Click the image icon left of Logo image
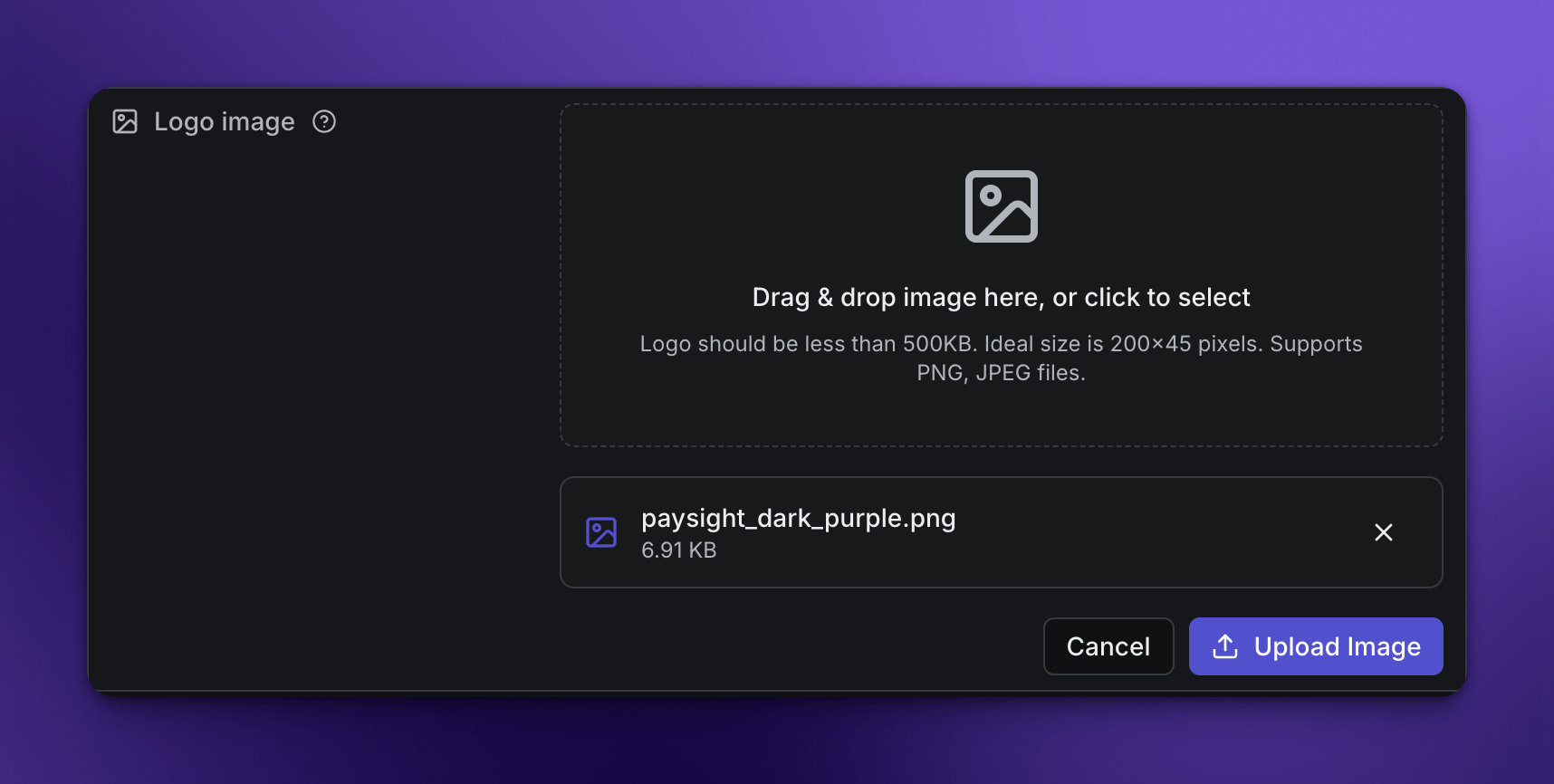Viewport: 1554px width, 784px height. coord(125,121)
